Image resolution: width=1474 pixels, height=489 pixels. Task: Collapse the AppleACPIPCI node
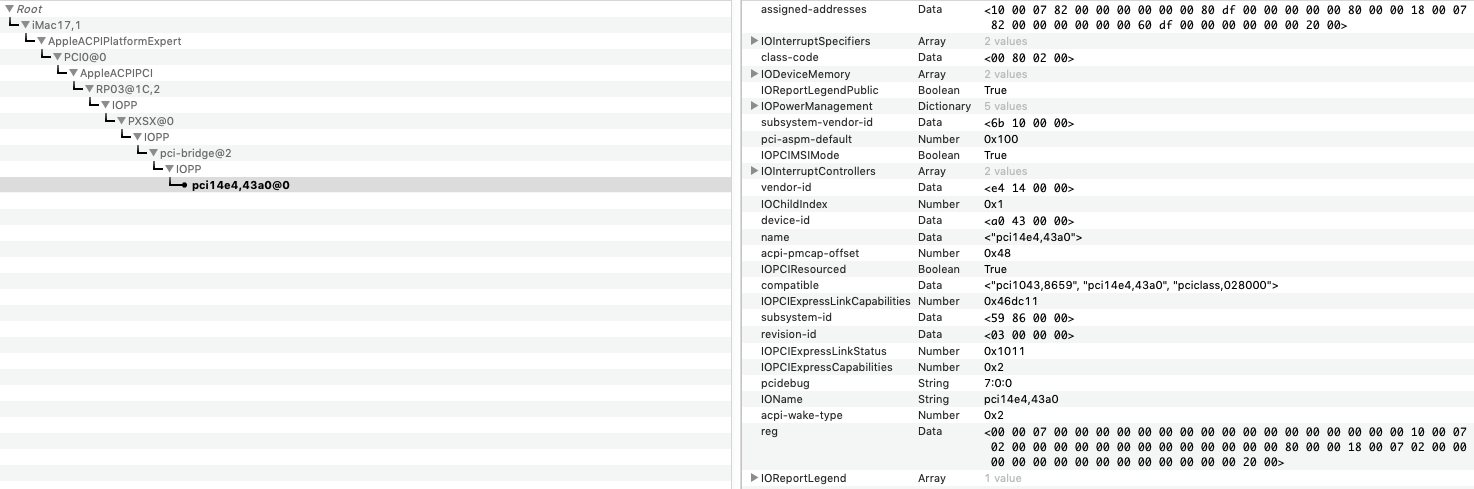(x=73, y=73)
